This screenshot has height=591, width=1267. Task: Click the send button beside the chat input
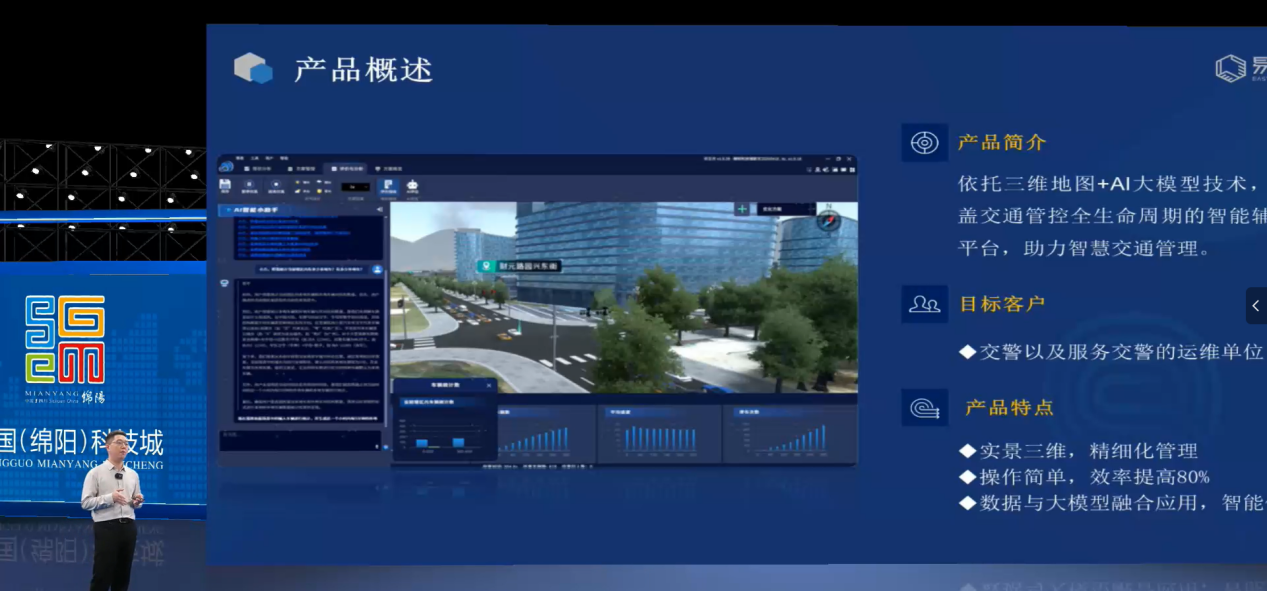386,447
